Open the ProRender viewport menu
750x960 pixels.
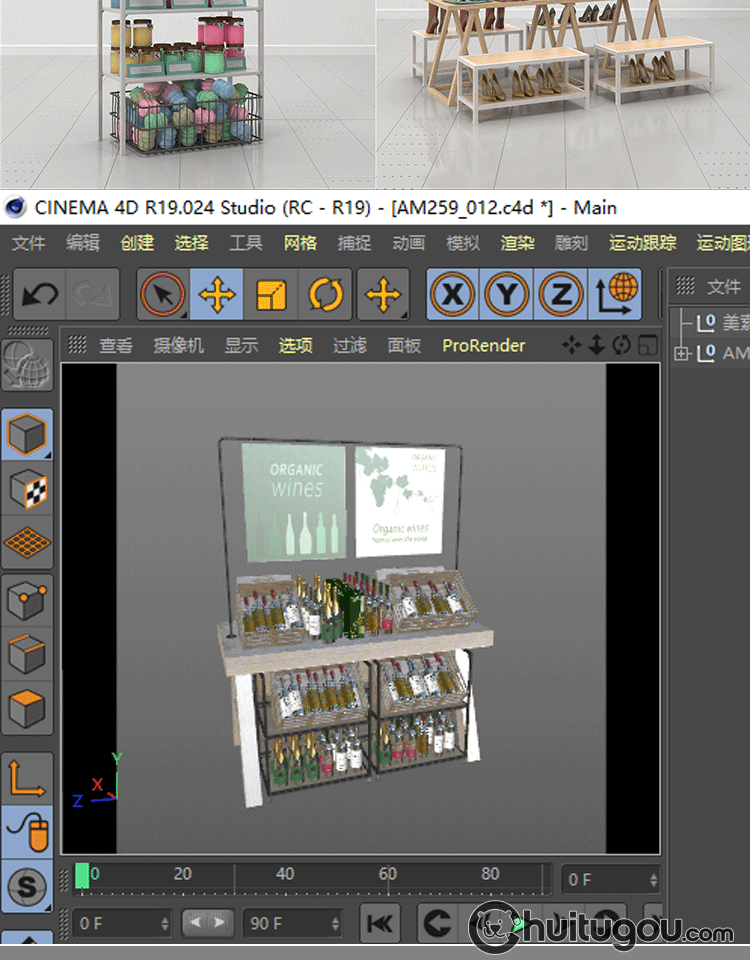[x=484, y=345]
